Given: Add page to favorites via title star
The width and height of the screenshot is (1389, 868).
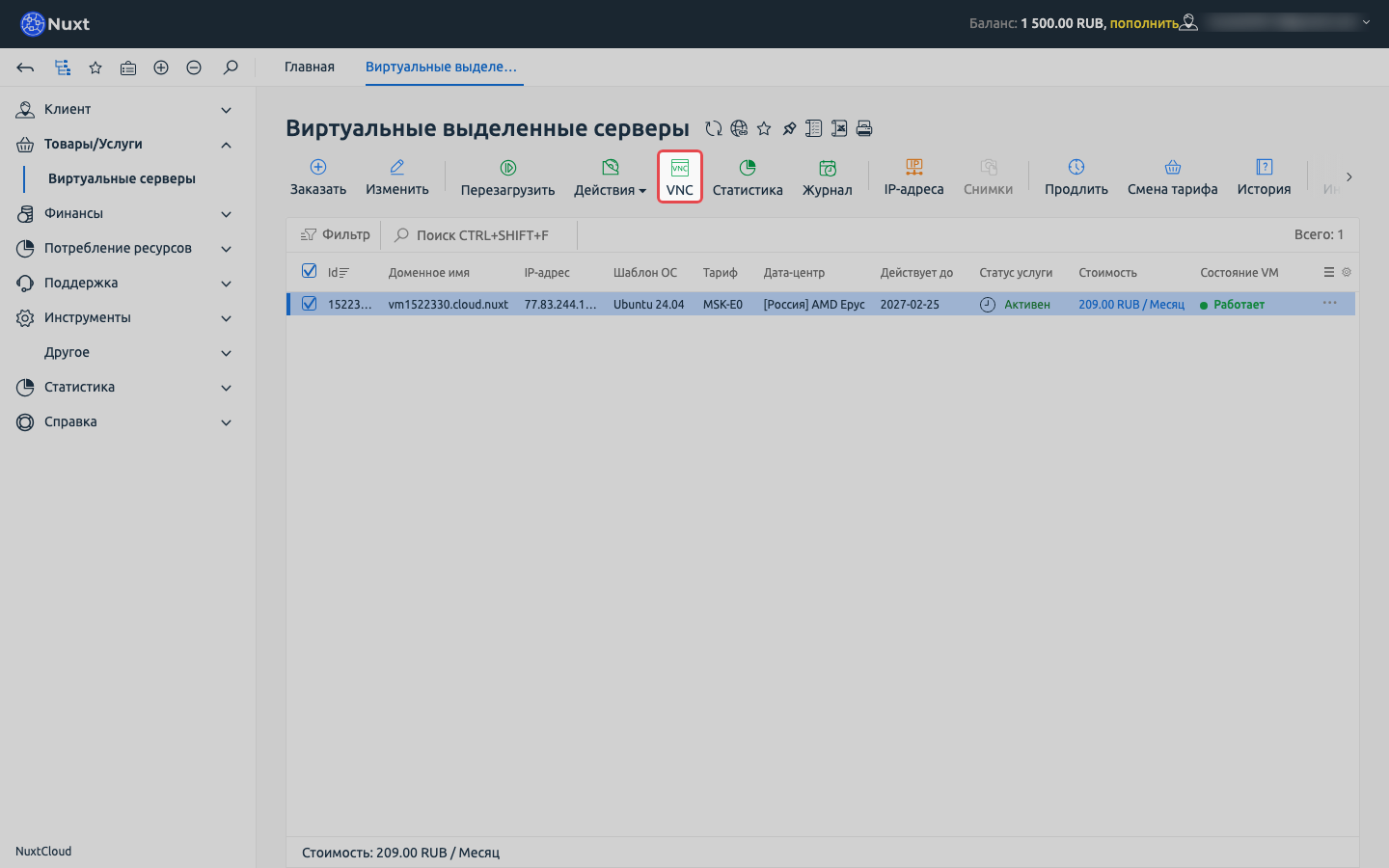Looking at the screenshot, I should 764,128.
